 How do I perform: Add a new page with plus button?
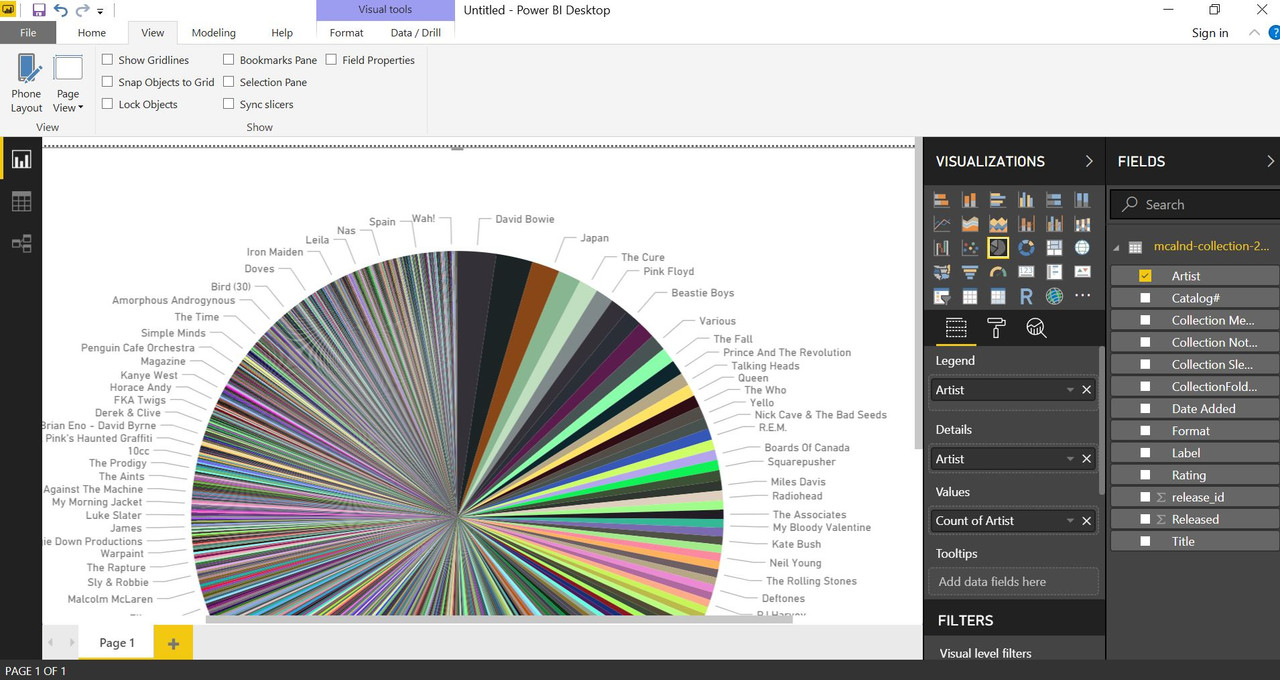tap(173, 643)
